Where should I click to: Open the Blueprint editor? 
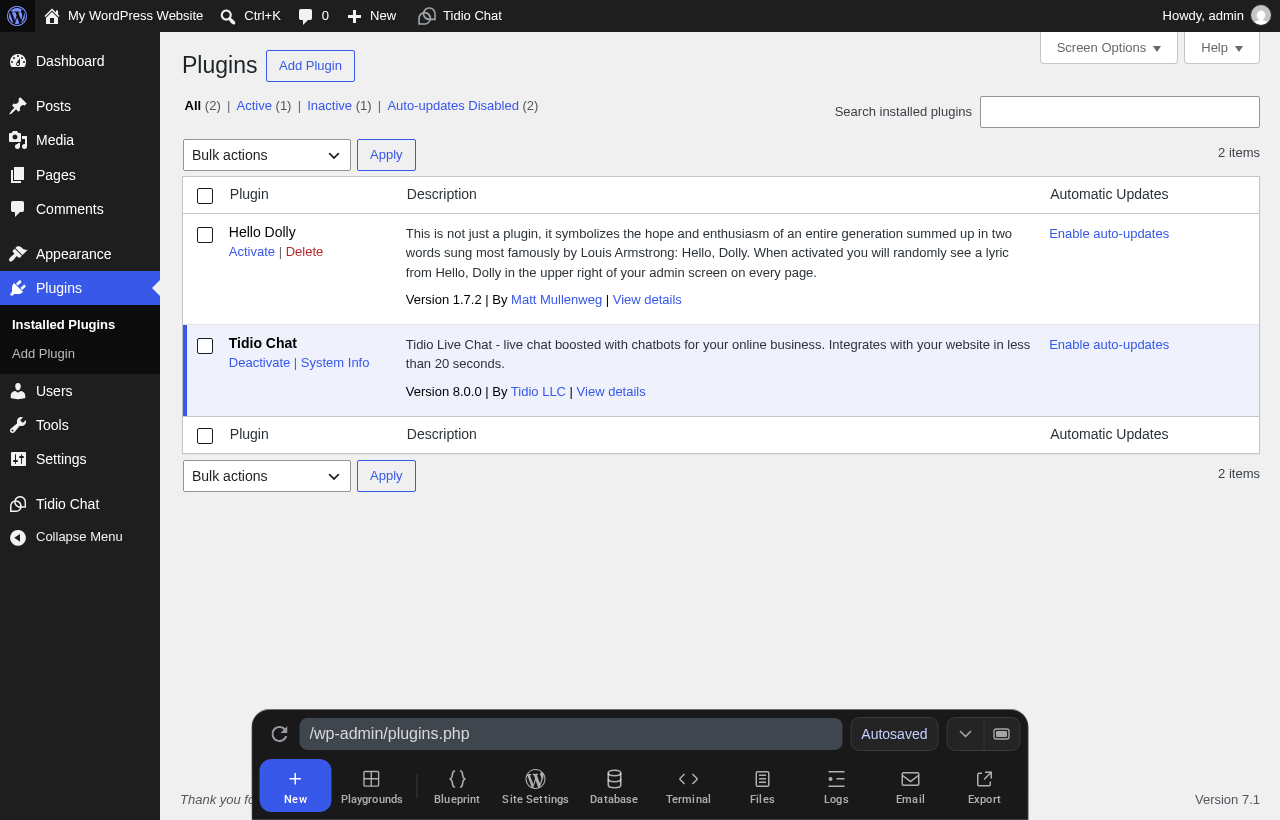coord(457,786)
